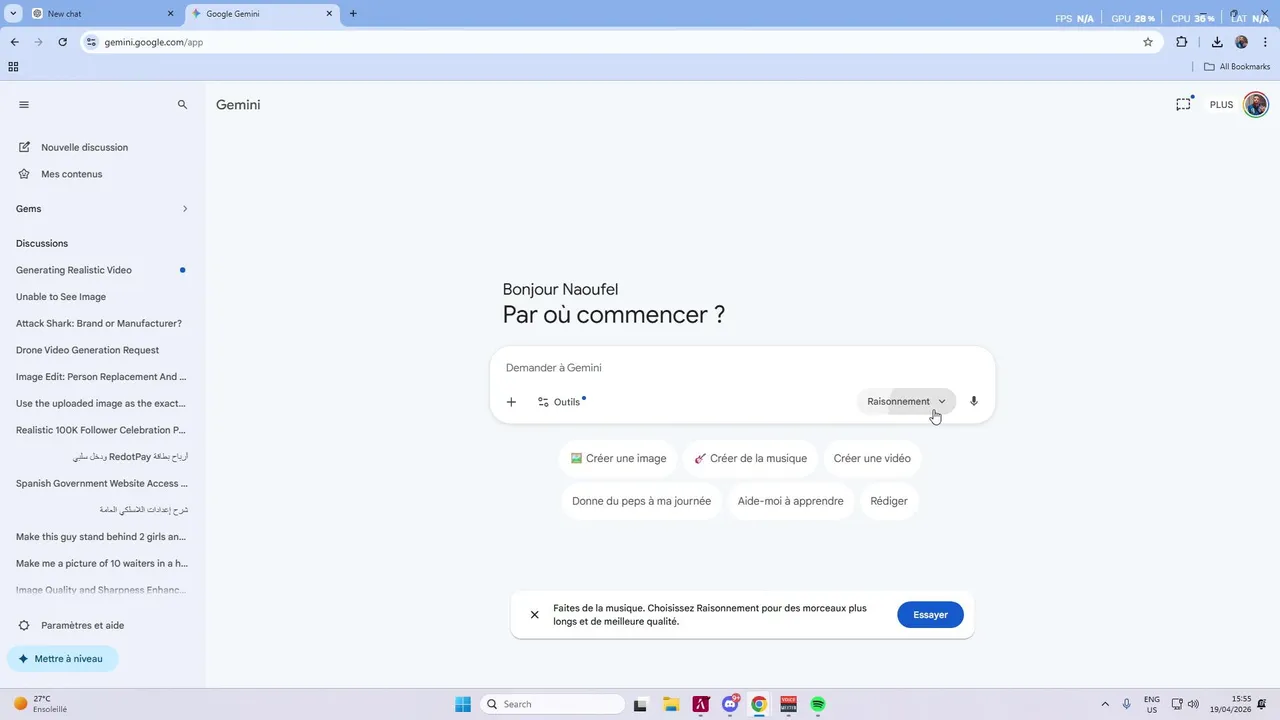Screen dimensions: 1280x720
Task: Collapse the Gemini sidebar hamburger menu
Action: pyautogui.click(x=24, y=105)
